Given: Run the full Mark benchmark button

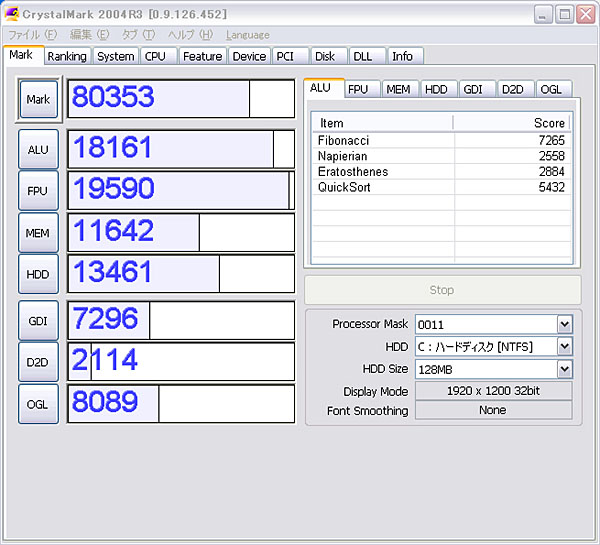Looking at the screenshot, I should coord(39,99).
